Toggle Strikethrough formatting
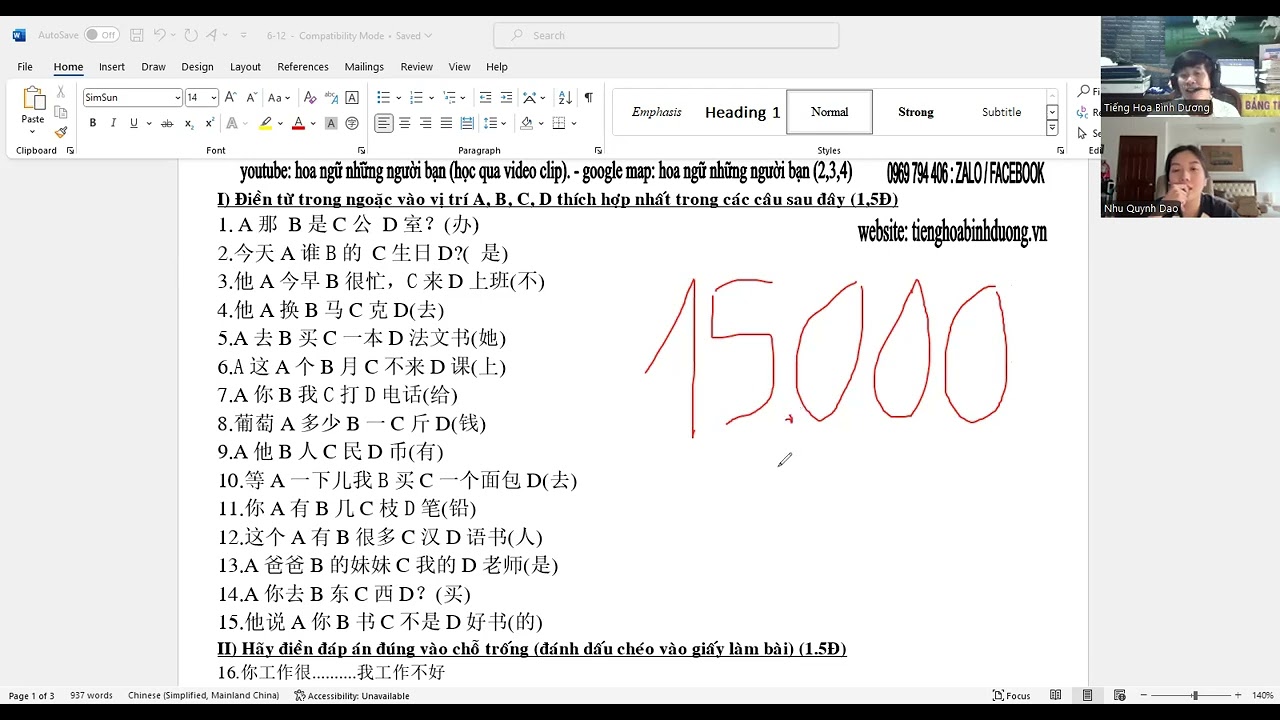This screenshot has width=1280, height=720. pos(168,123)
